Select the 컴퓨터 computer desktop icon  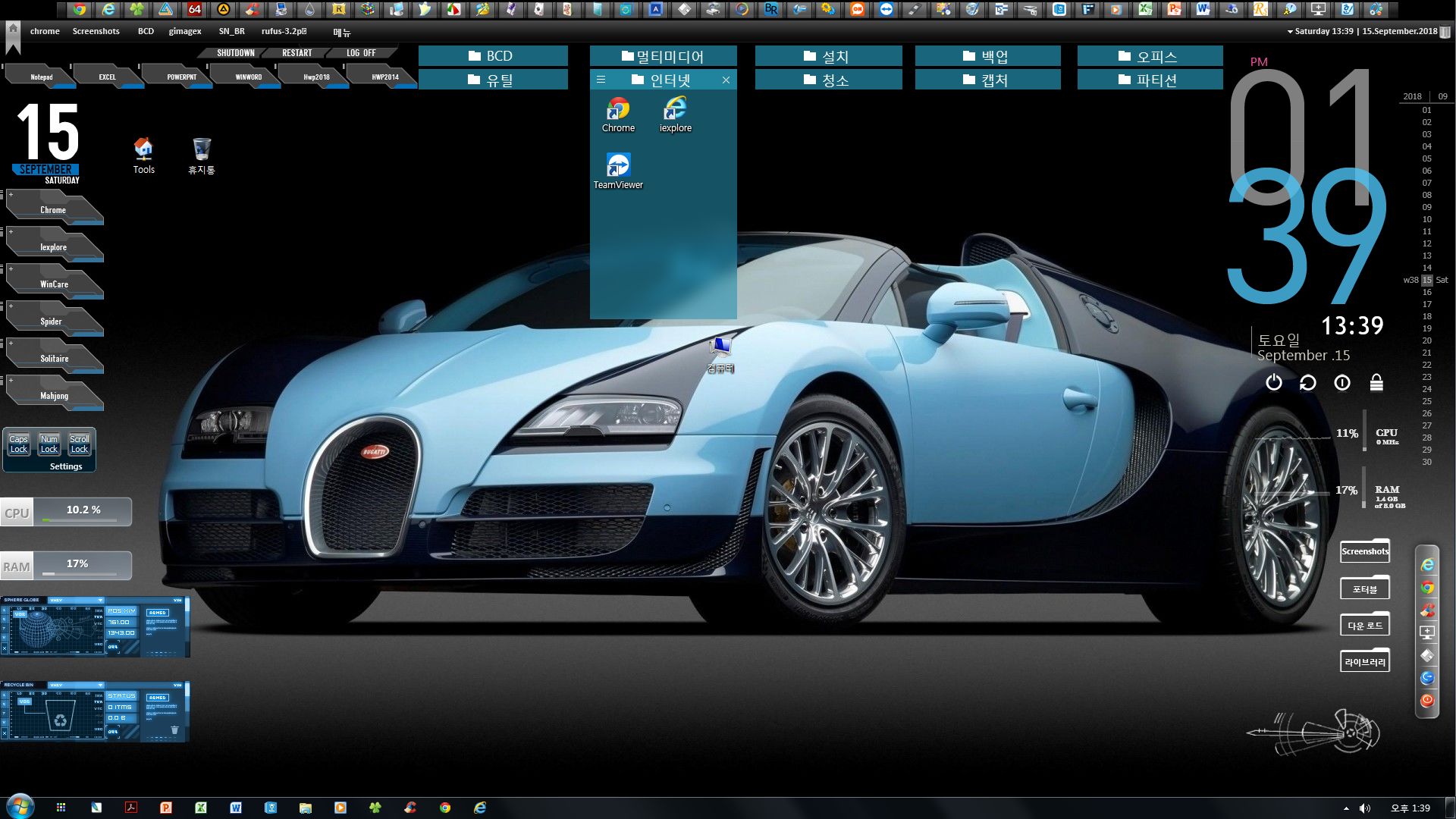pyautogui.click(x=720, y=355)
